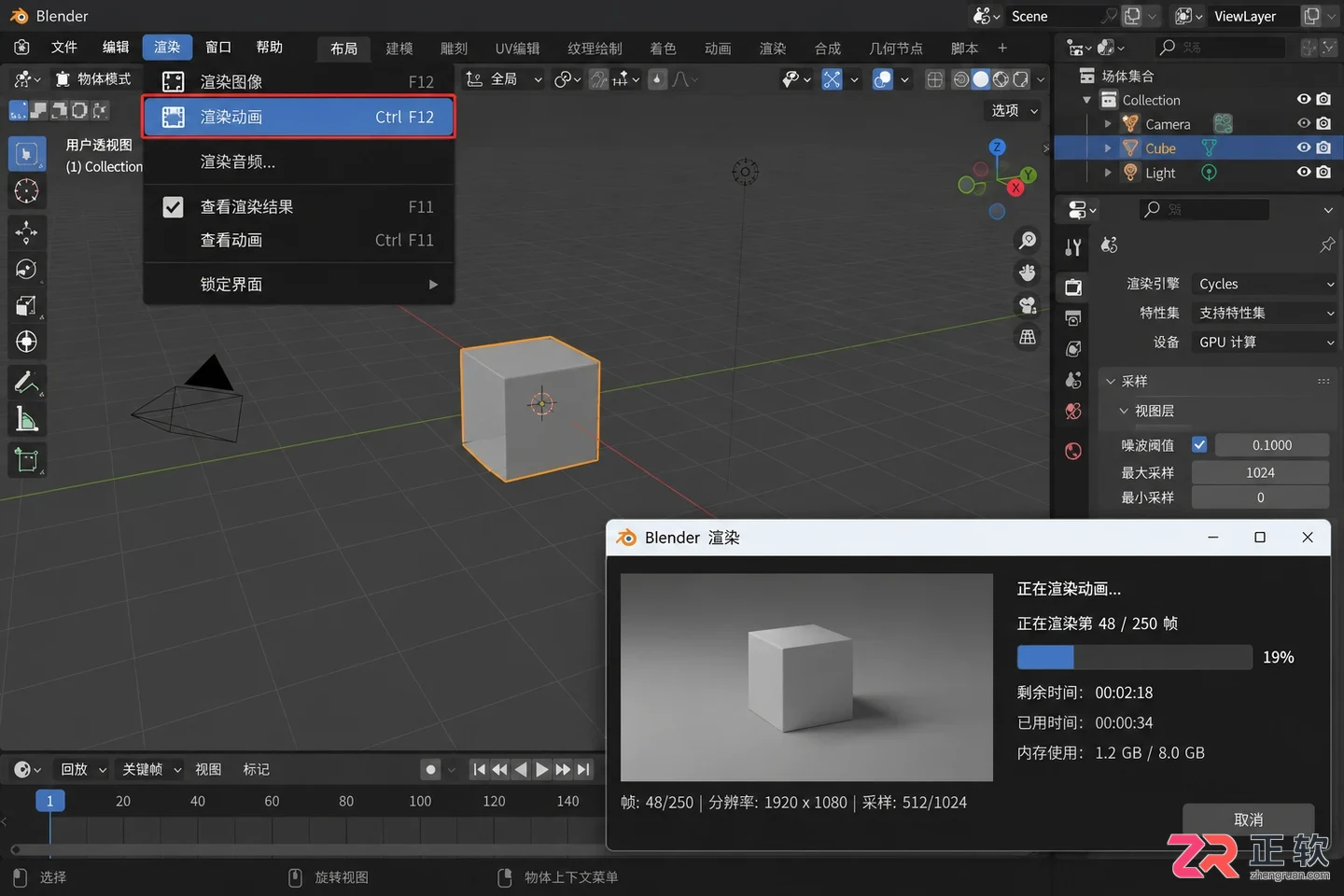Viewport: 1344px width, 896px height.
Task: Select the Add Cube tool
Action: tap(26, 459)
